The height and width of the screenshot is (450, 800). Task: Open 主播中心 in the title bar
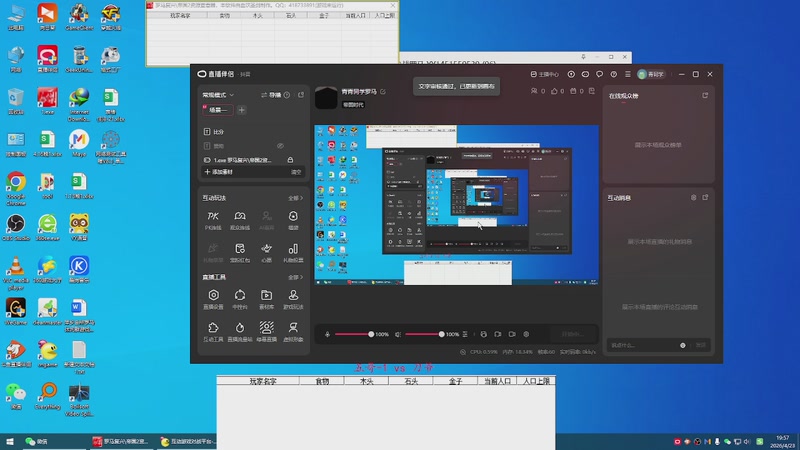(x=544, y=74)
